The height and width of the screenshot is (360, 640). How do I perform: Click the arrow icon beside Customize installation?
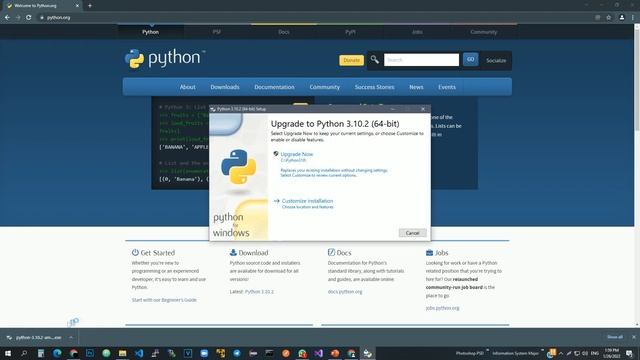click(276, 201)
